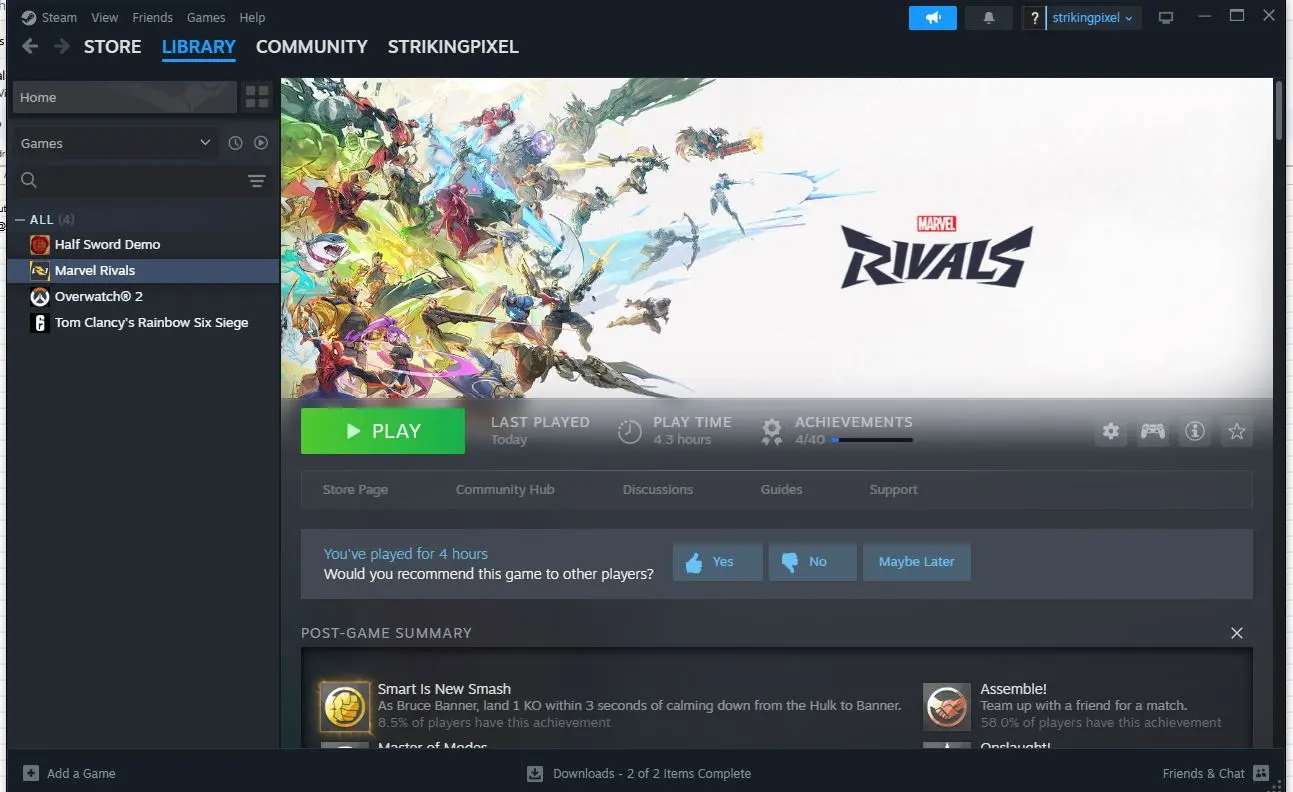Open the Friends & Chat icon
The image size is (1293, 792).
[x=1261, y=773]
